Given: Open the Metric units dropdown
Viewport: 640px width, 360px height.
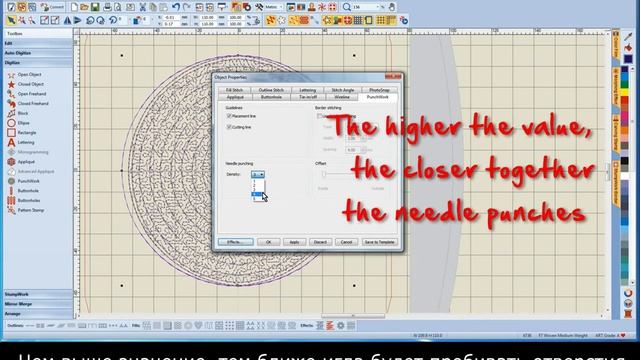Looking at the screenshot, I should click(x=280, y=7).
